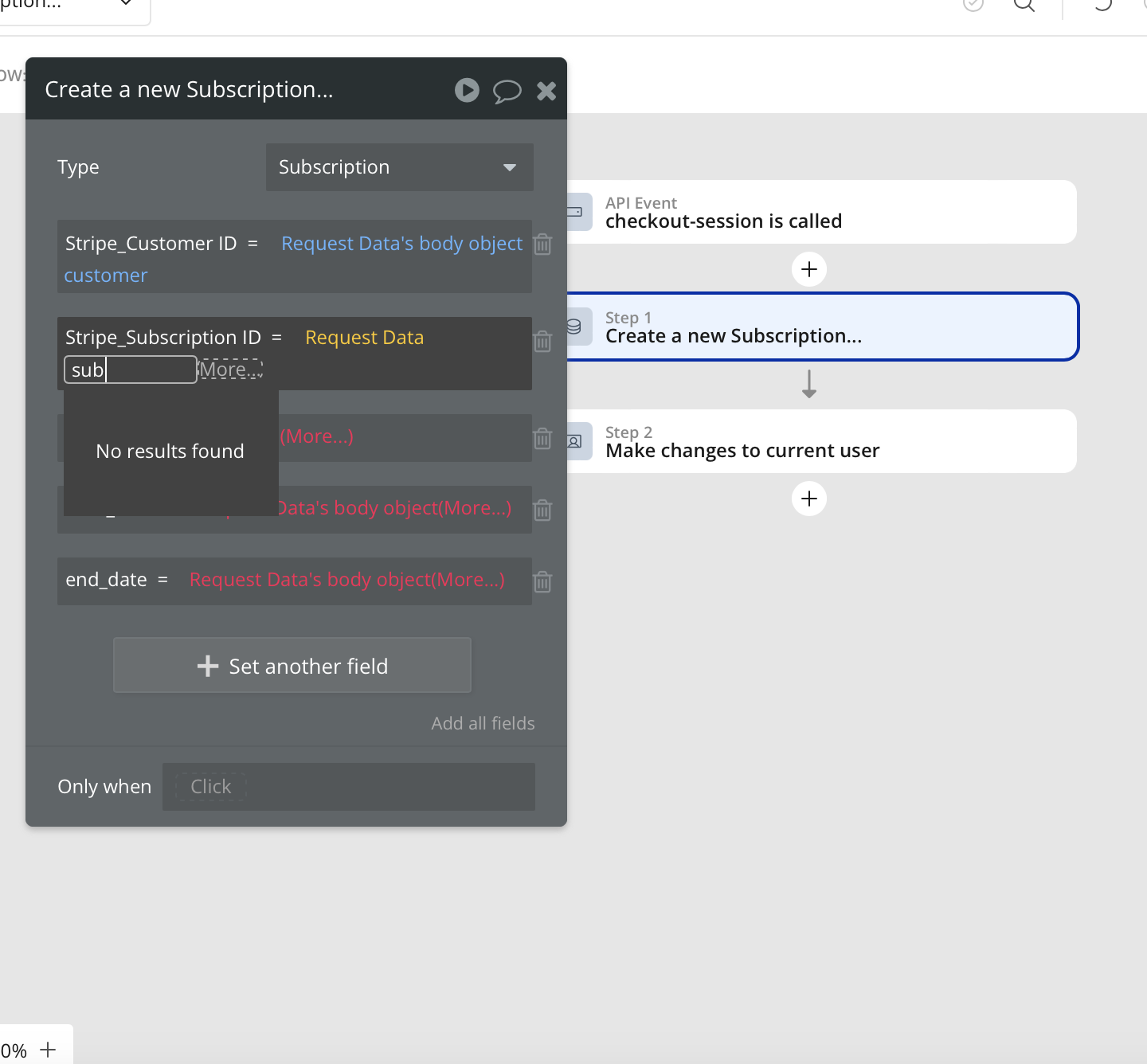Screen dimensions: 1147x1064
Task: Click zoom-in plus at bottom left
Action: click(x=48, y=1050)
